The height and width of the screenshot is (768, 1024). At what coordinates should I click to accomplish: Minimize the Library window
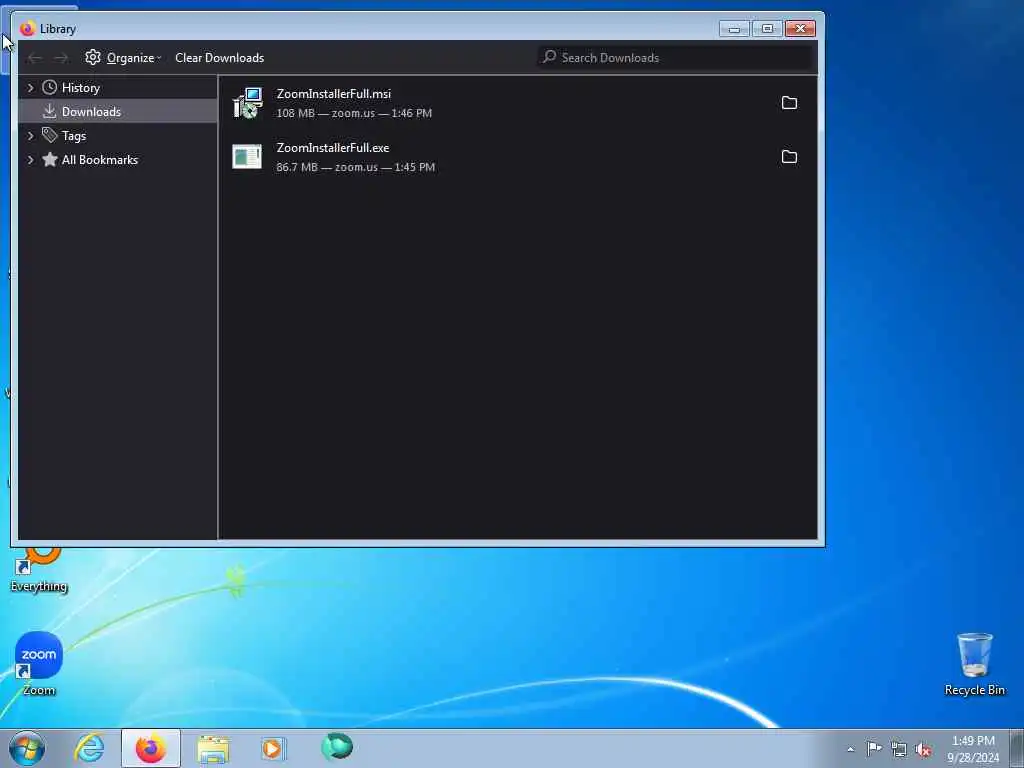[x=734, y=29]
